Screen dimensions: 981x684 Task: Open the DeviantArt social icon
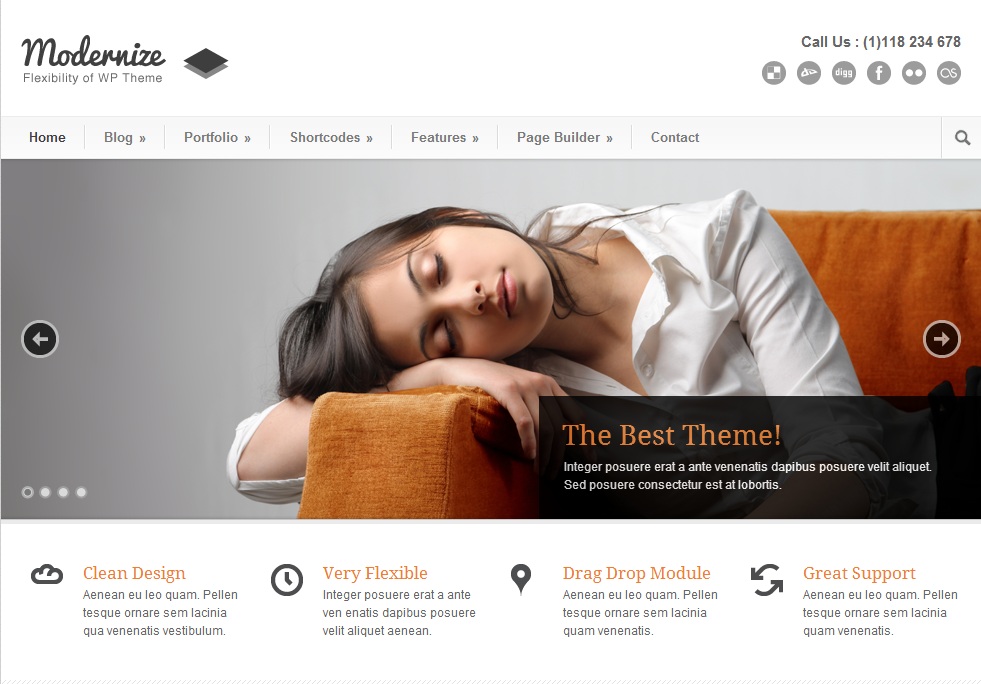808,73
